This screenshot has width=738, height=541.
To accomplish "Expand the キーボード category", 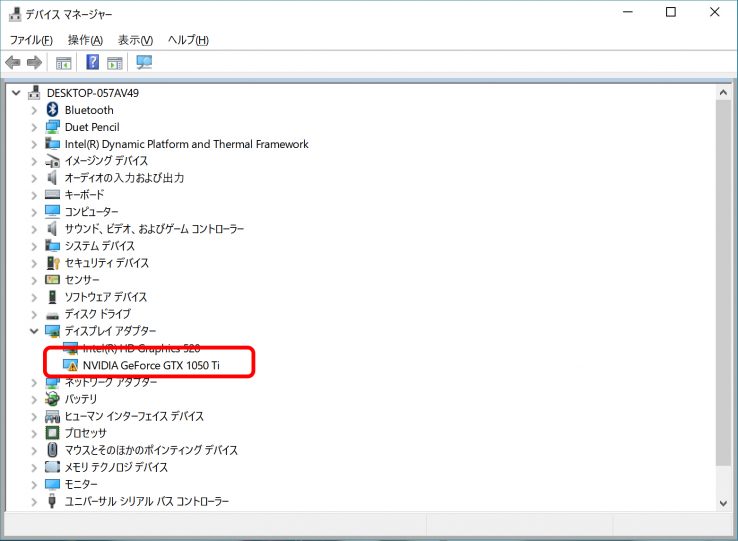I will click(34, 195).
